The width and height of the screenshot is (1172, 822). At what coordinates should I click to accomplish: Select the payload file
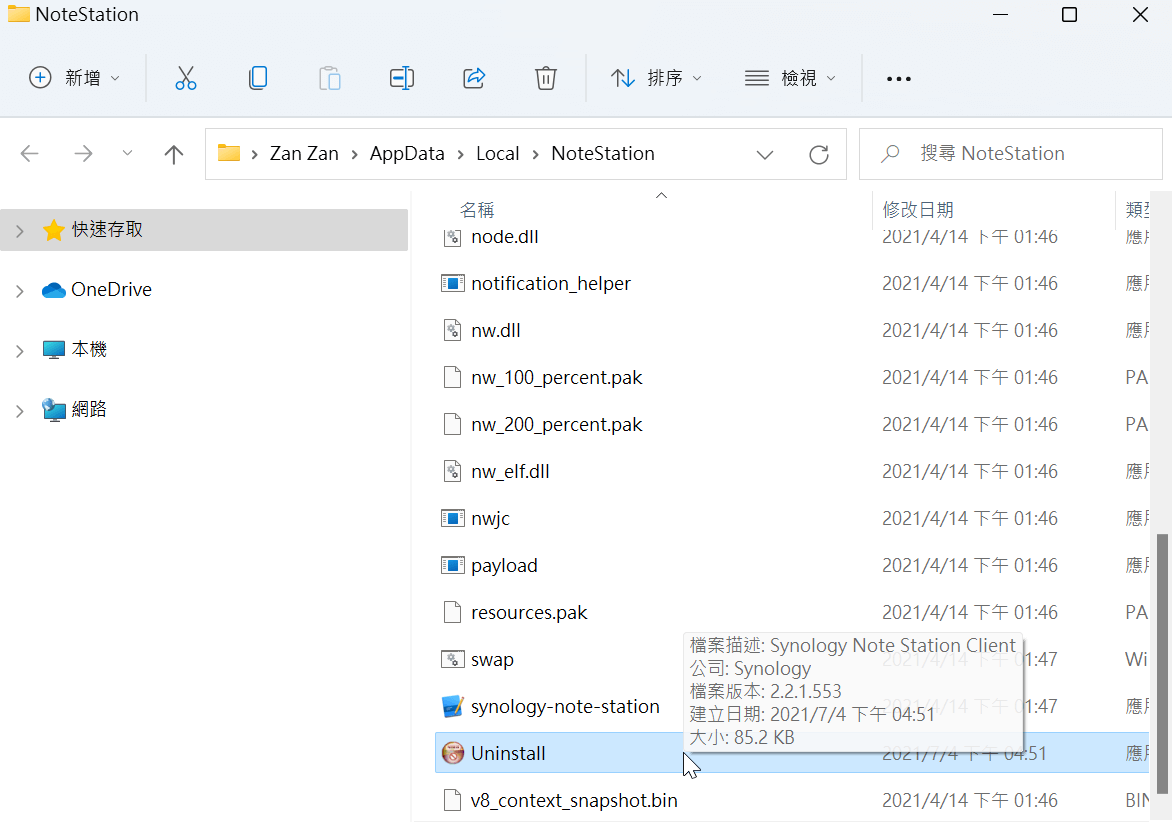click(505, 566)
